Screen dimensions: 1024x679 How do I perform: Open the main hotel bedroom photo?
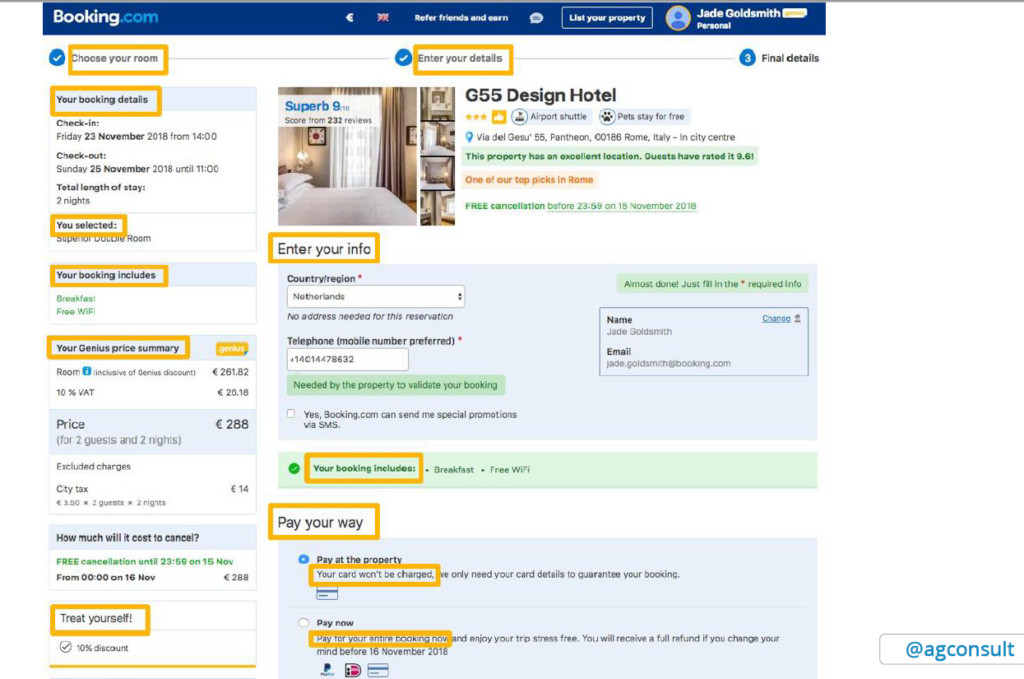tap(347, 157)
